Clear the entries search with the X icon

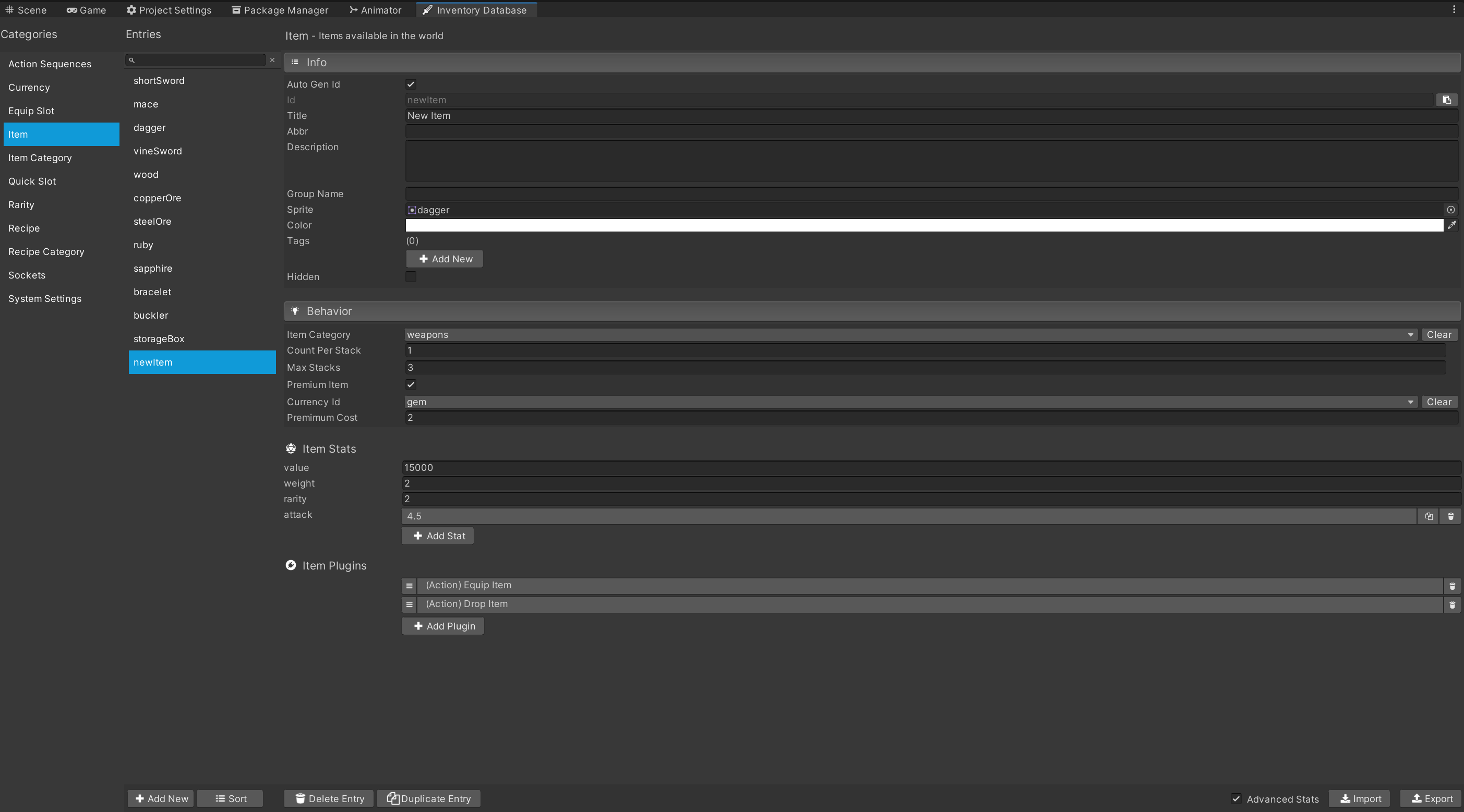[x=272, y=59]
